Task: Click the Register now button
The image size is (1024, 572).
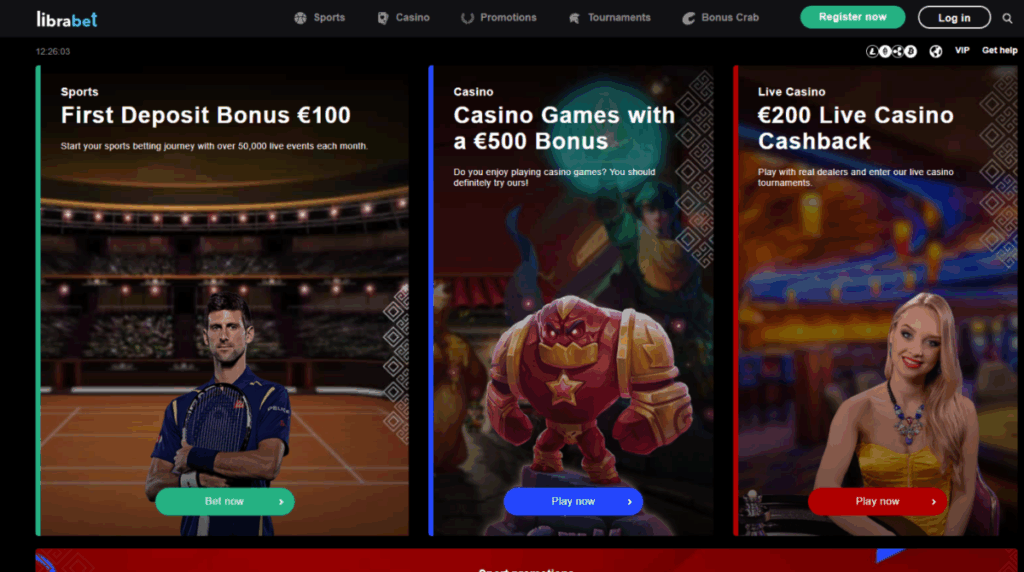Action: (852, 17)
